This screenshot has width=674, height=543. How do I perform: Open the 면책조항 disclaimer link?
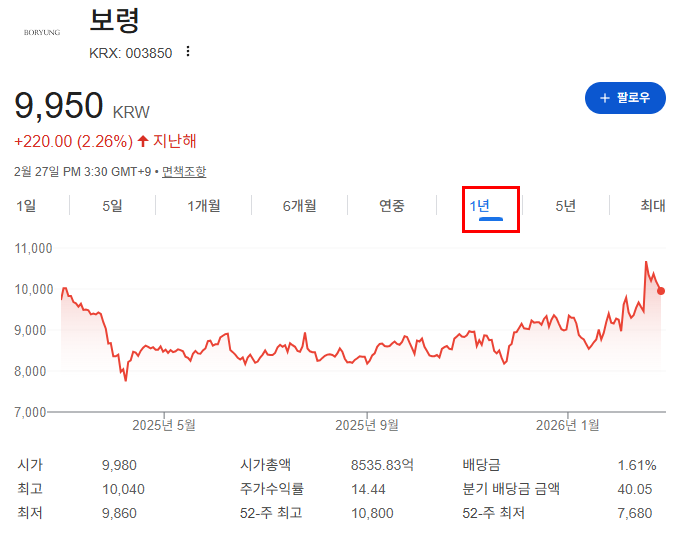(184, 172)
